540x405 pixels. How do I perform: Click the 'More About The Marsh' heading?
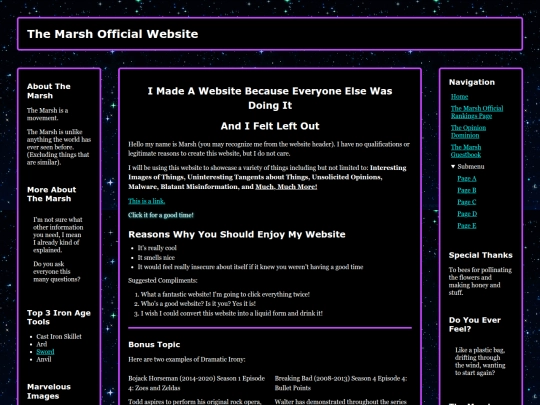pyautogui.click(x=51, y=194)
